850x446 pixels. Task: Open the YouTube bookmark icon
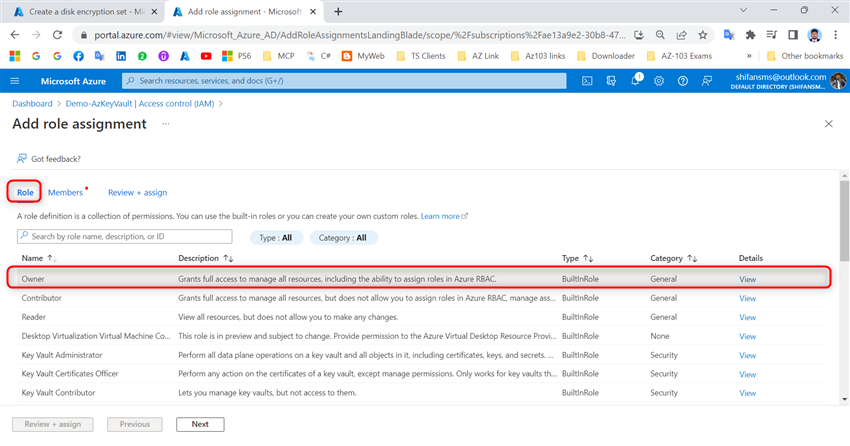click(x=206, y=56)
